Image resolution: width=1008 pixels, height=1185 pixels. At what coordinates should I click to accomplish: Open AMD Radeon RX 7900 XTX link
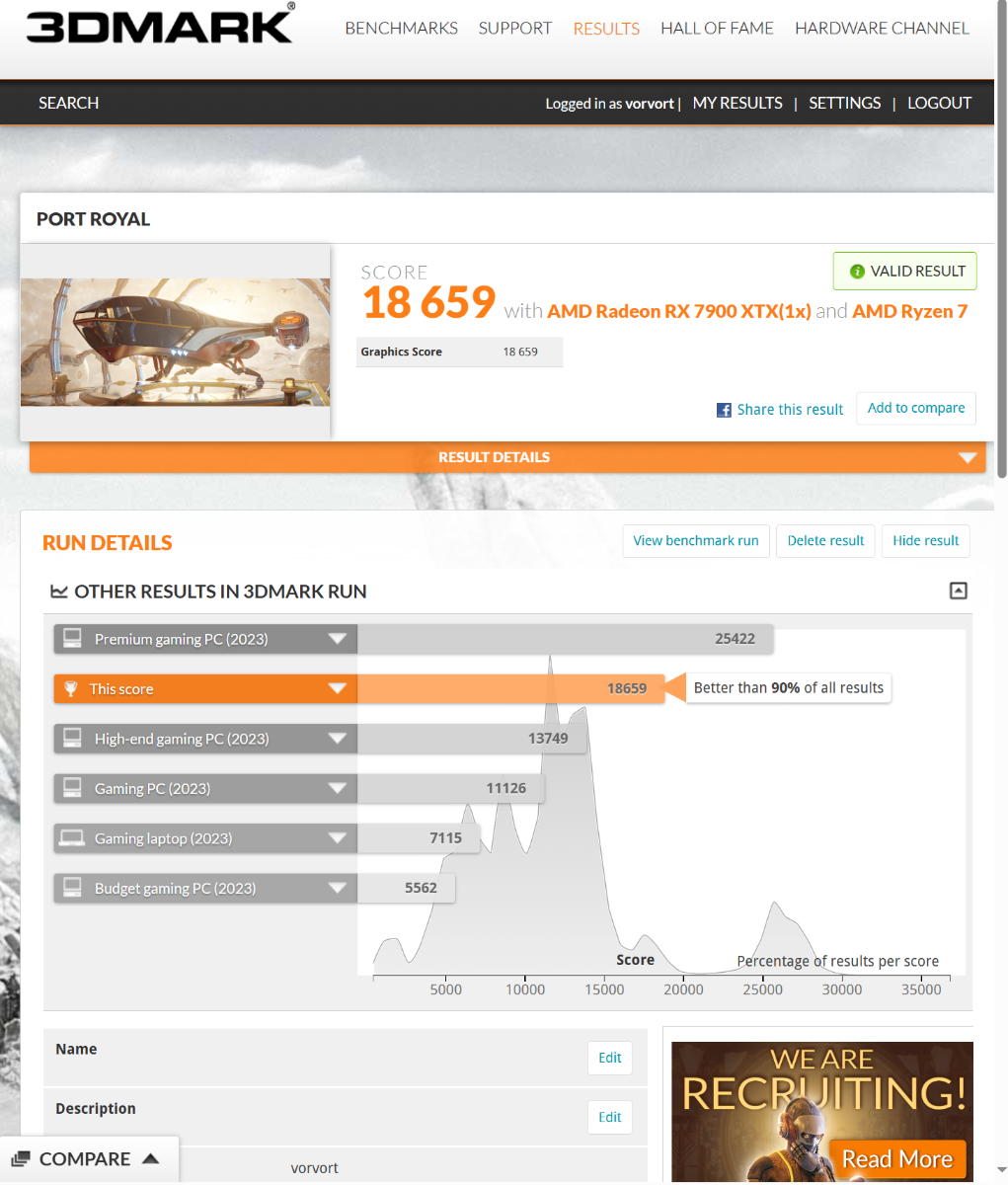coord(679,311)
